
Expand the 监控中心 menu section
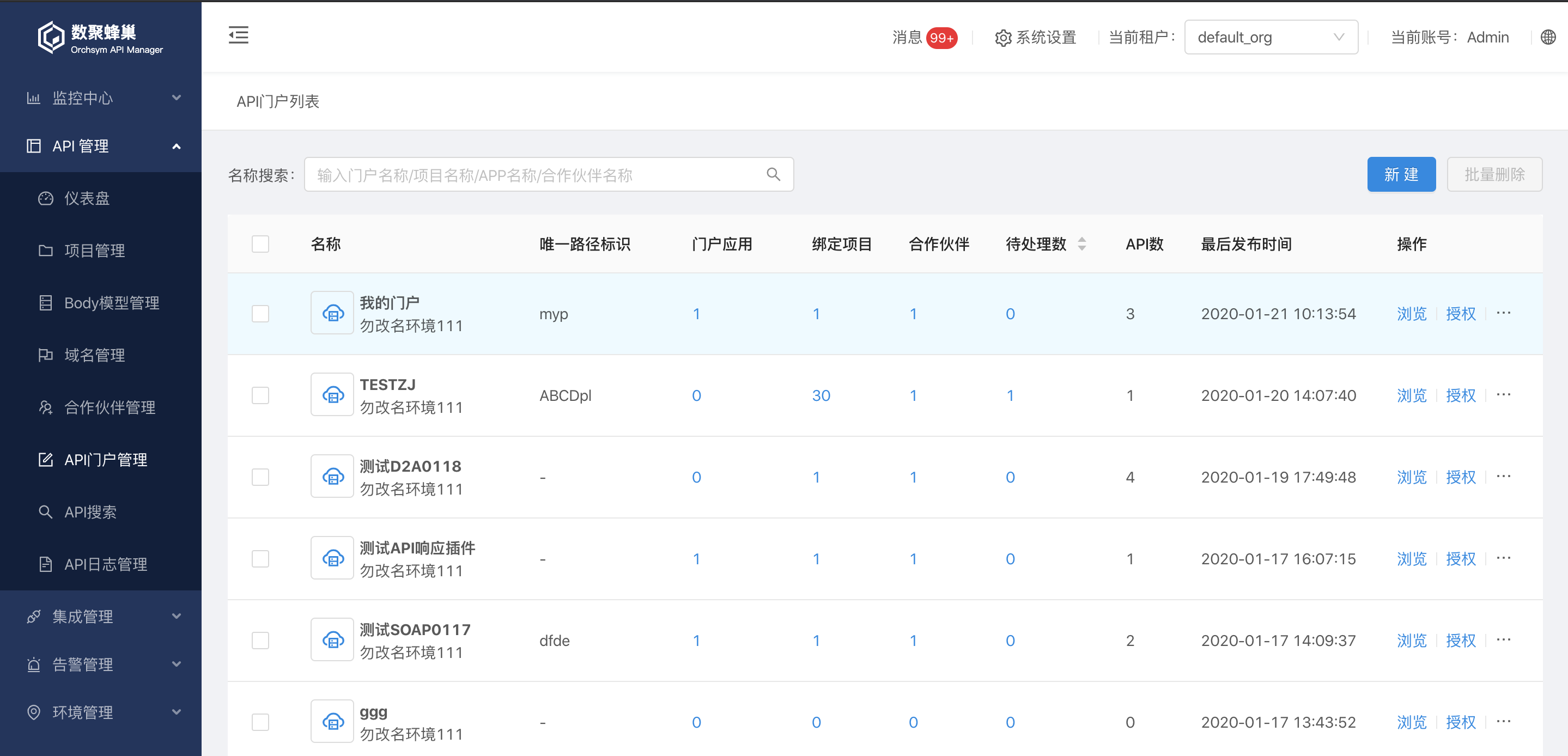coord(100,98)
